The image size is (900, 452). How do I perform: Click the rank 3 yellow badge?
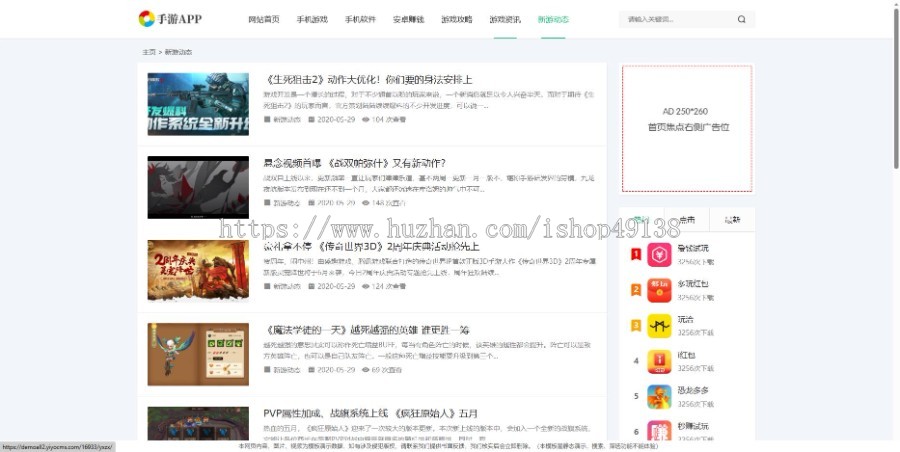636,326
